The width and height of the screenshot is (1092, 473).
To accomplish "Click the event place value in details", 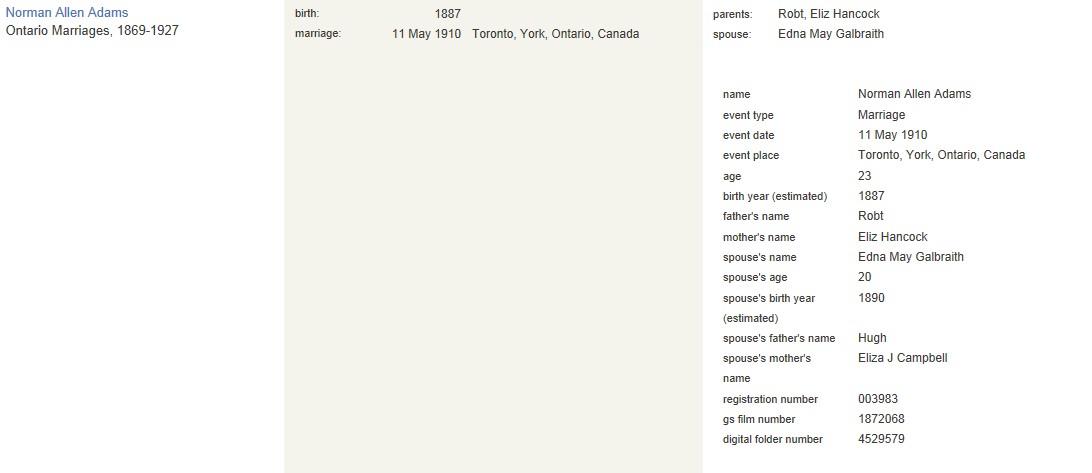I will point(942,155).
